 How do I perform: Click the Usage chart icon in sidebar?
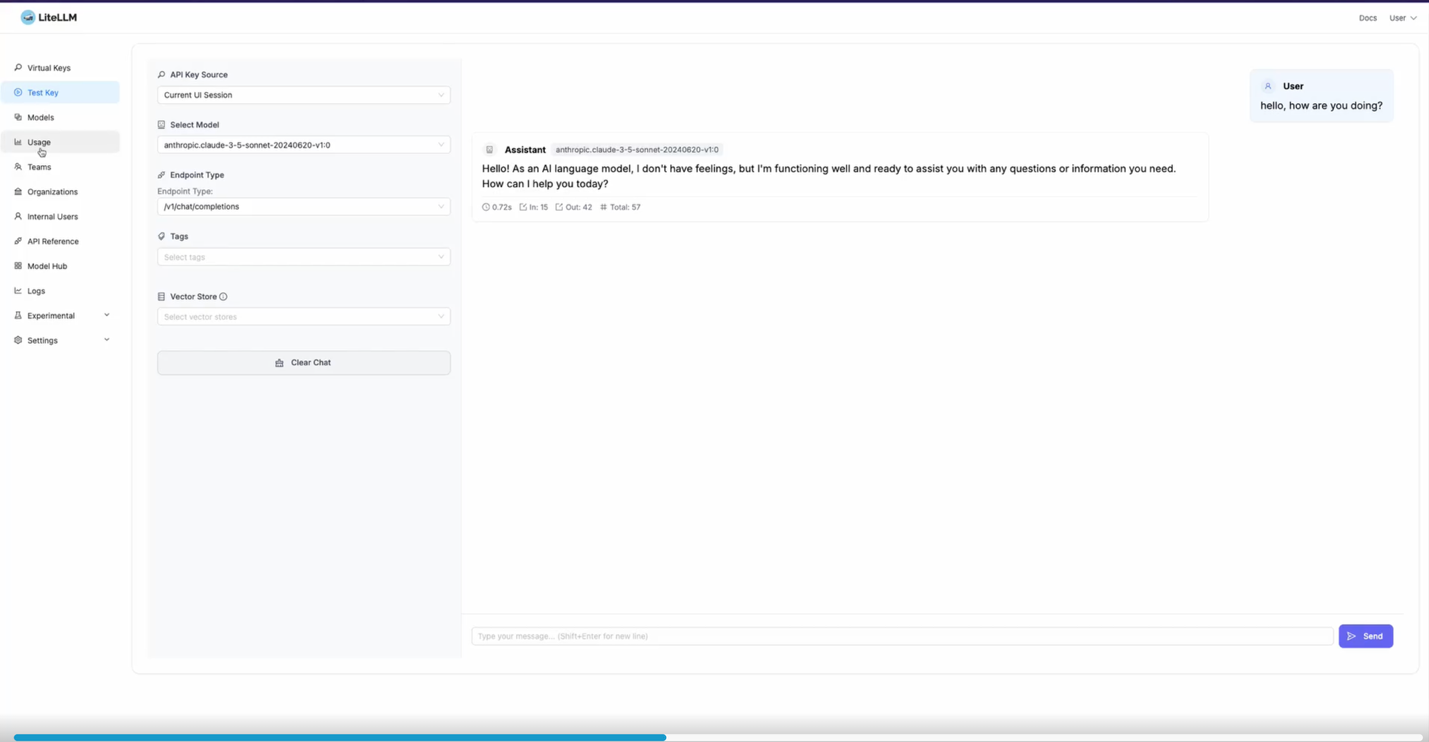point(17,142)
